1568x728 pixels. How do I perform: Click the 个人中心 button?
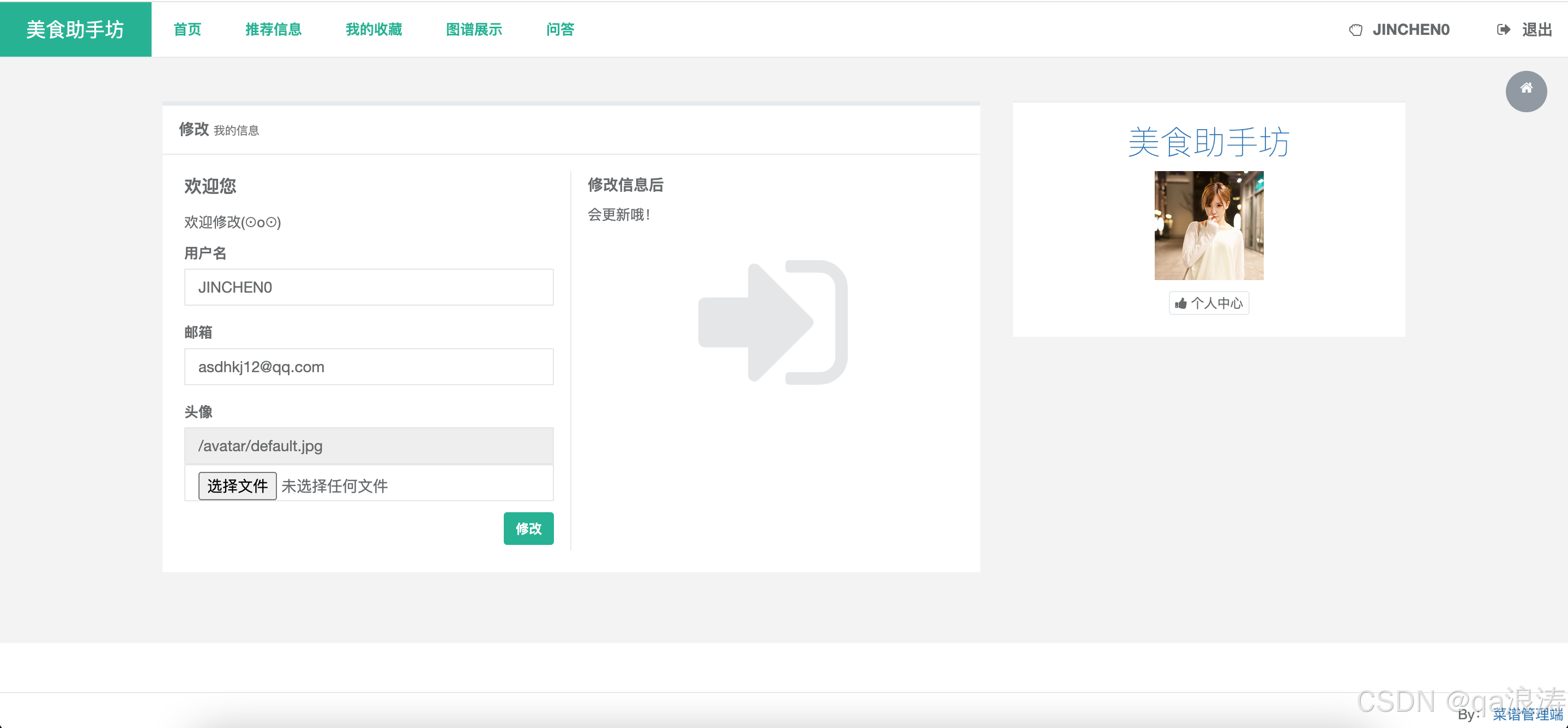(x=1209, y=304)
